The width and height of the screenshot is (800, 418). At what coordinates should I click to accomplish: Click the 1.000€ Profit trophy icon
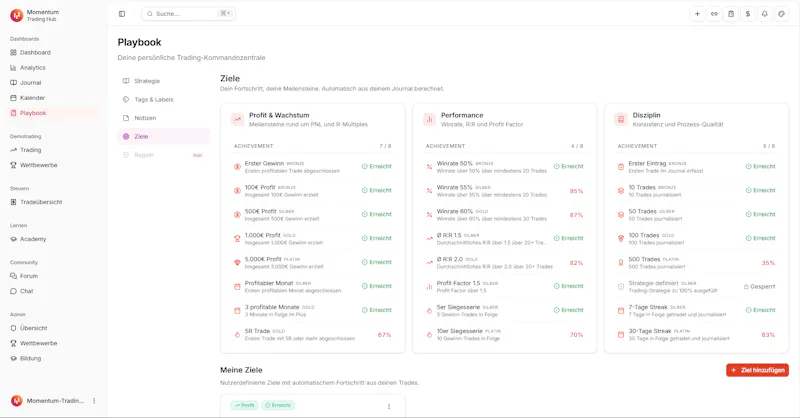(237, 238)
